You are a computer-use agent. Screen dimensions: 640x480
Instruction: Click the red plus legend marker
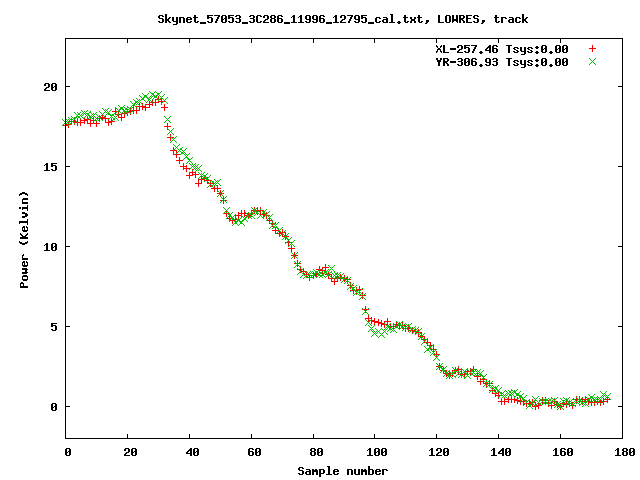click(592, 49)
